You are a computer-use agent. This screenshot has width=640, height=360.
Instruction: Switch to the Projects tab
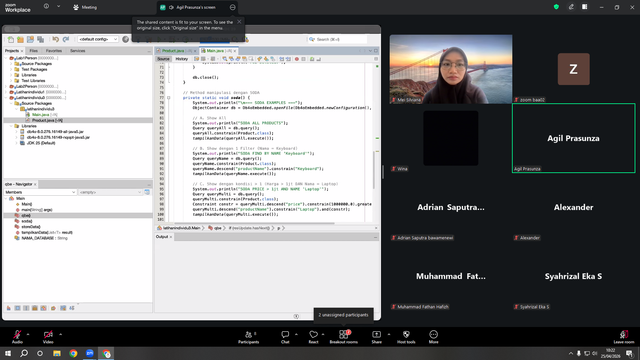(x=12, y=51)
